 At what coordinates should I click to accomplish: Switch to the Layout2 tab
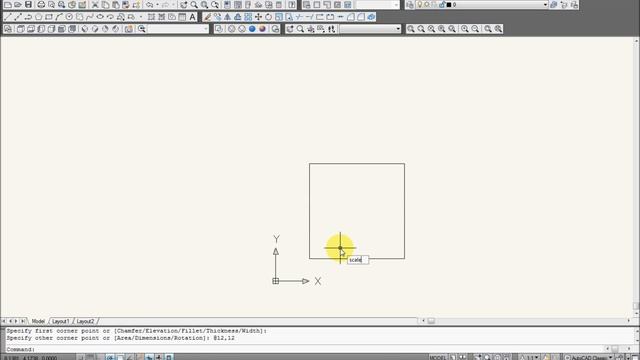(x=85, y=322)
